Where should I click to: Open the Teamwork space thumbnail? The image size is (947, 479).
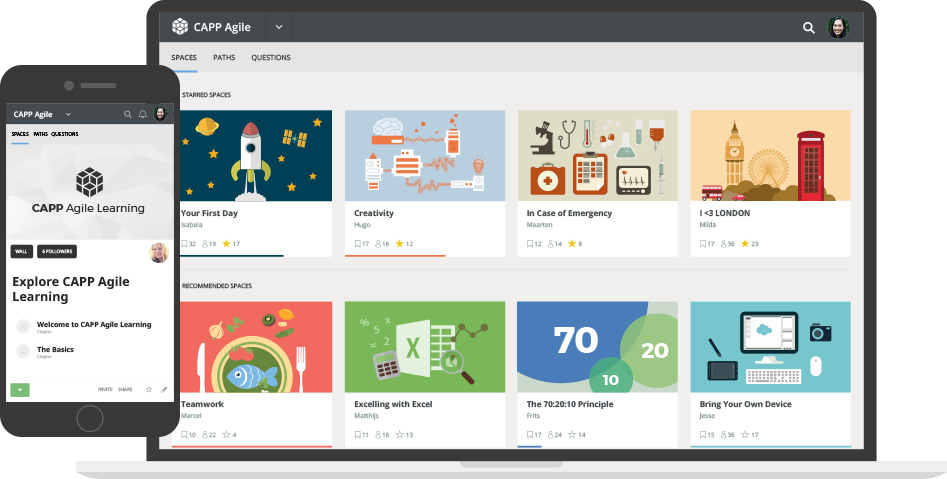(256, 347)
